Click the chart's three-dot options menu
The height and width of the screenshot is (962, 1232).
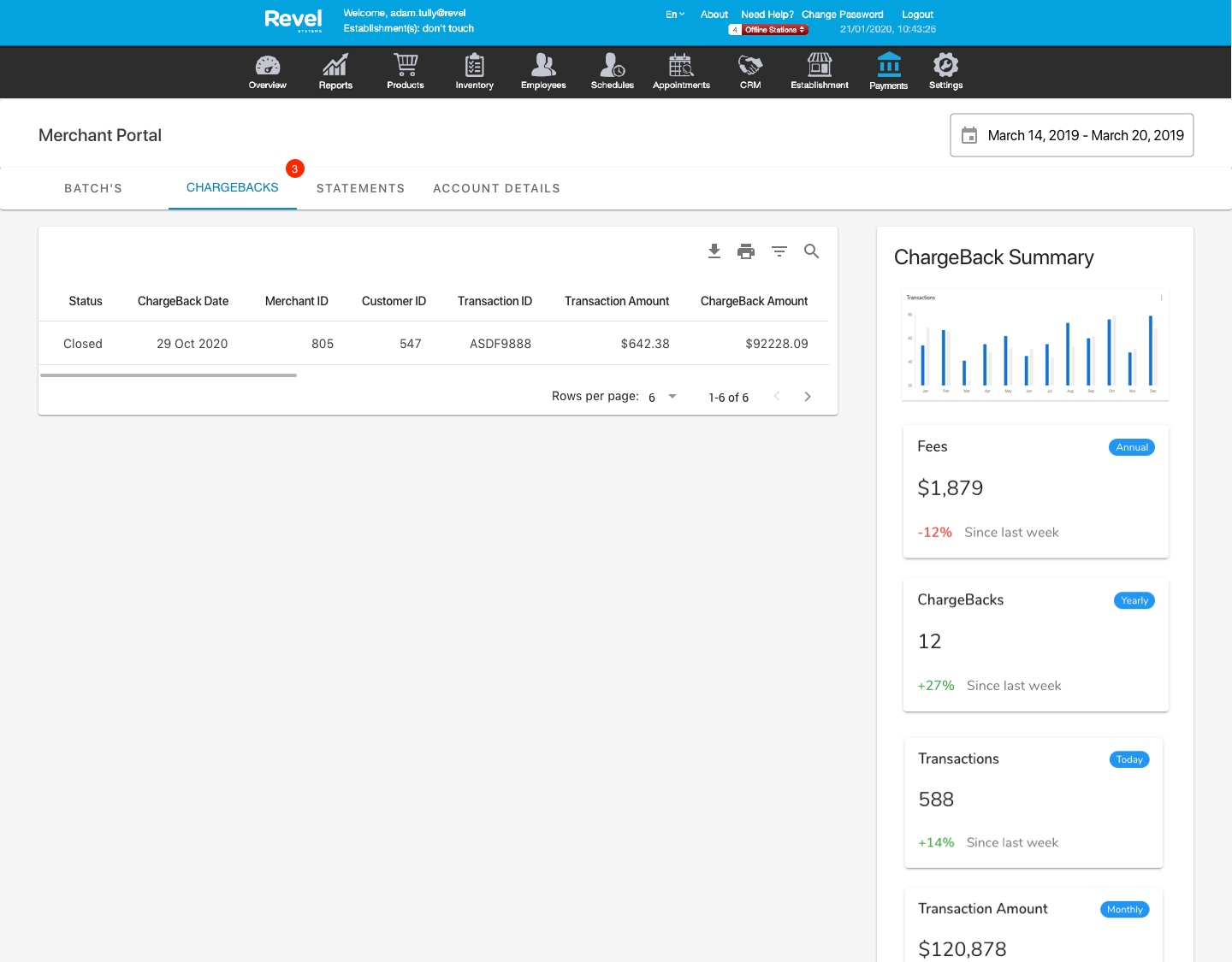tap(1161, 298)
